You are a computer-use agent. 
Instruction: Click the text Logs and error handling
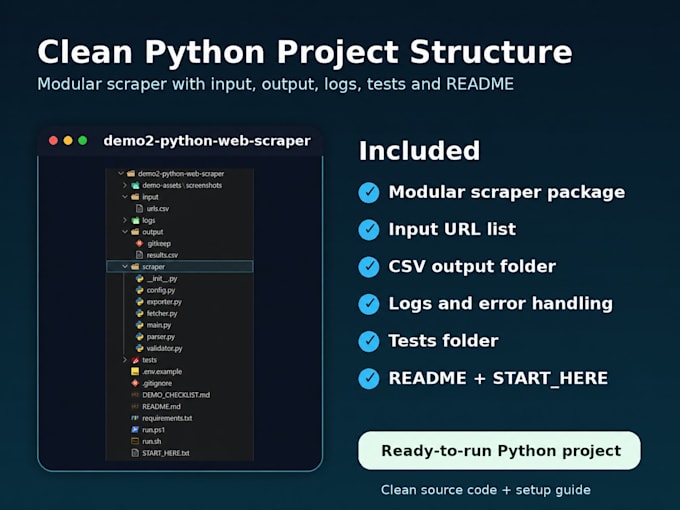500,304
